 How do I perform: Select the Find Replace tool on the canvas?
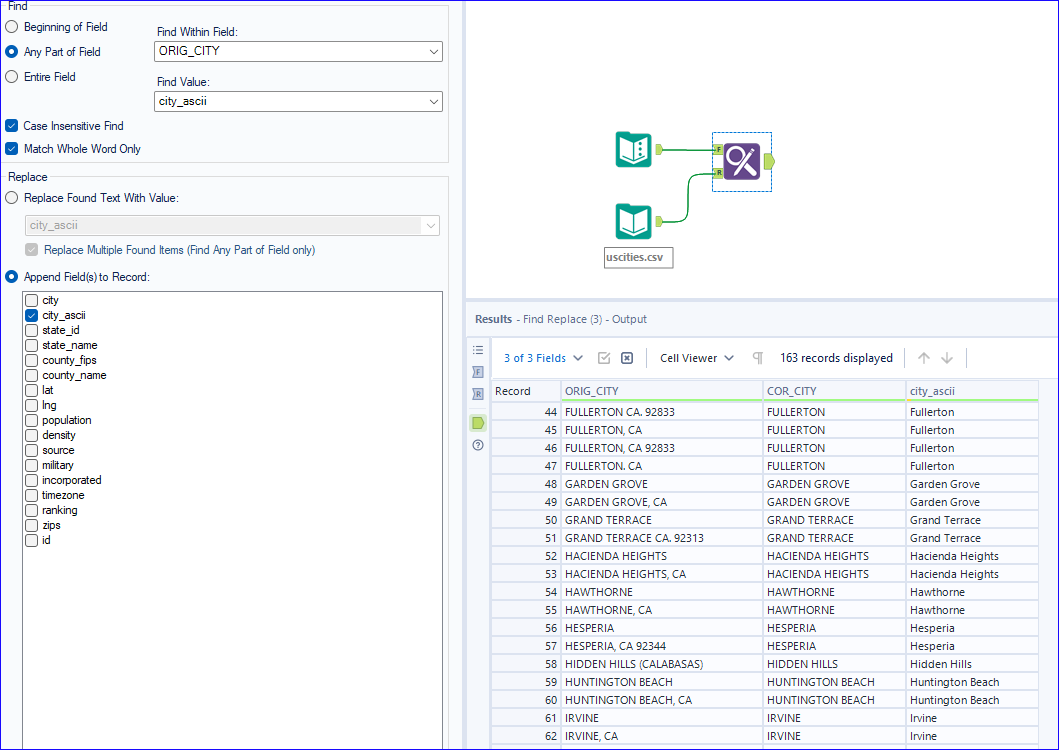741,160
